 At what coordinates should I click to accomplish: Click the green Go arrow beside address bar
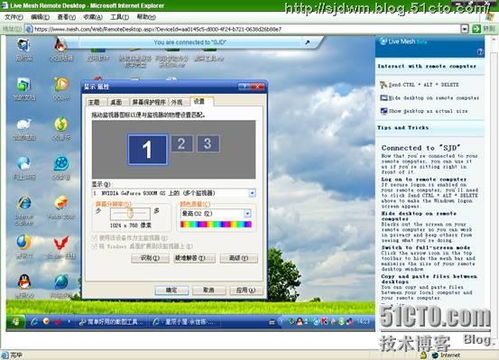coord(477,29)
